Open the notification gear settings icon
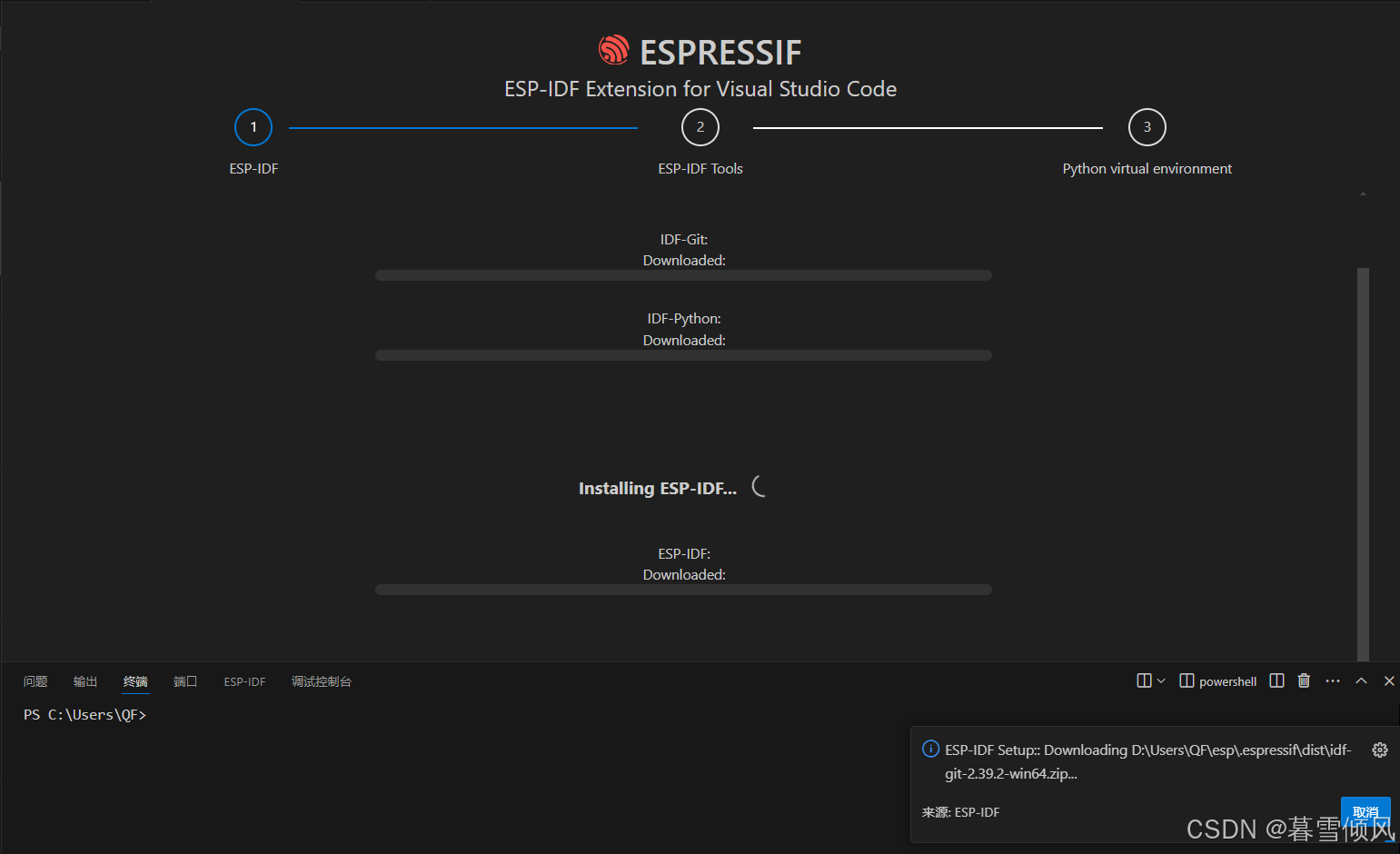 coord(1380,750)
